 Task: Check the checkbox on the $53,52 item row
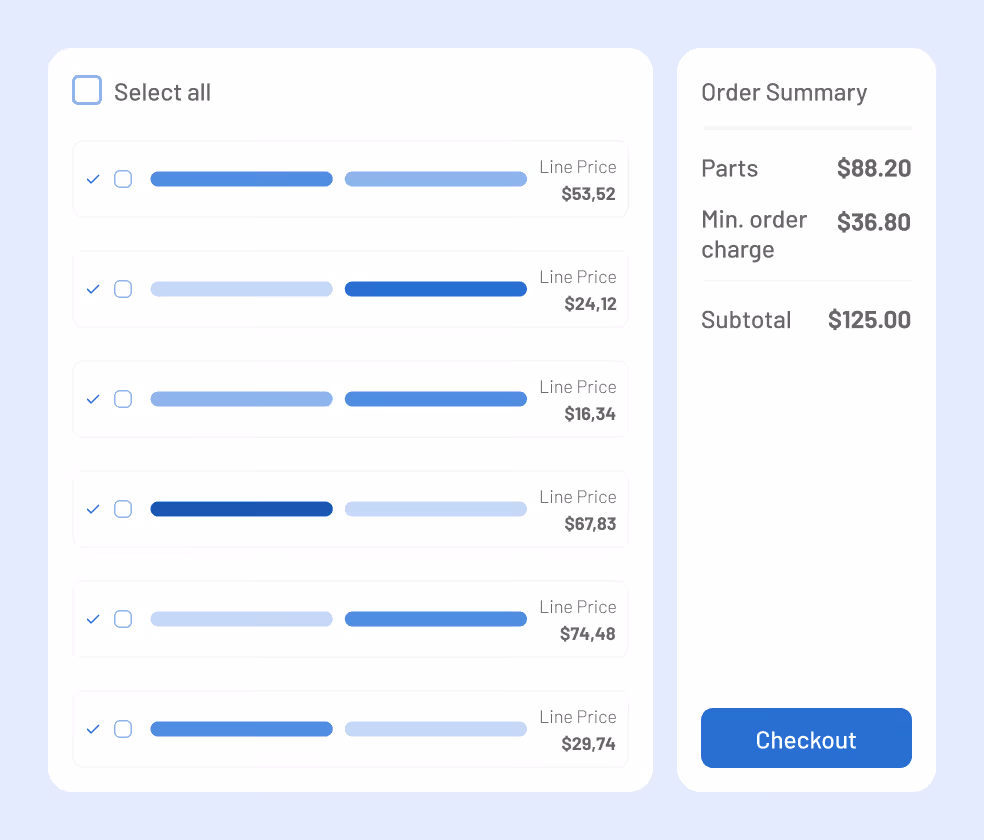[x=123, y=179]
